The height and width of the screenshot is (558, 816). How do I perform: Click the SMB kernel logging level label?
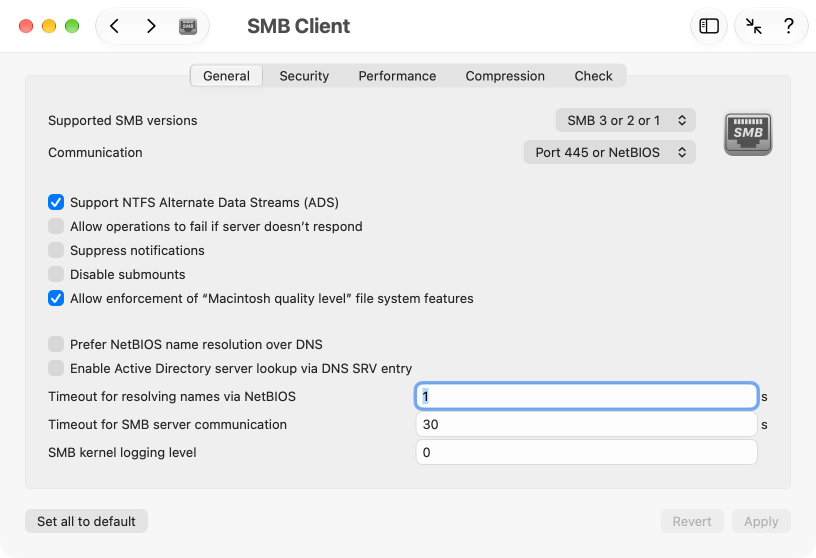[x=122, y=452]
